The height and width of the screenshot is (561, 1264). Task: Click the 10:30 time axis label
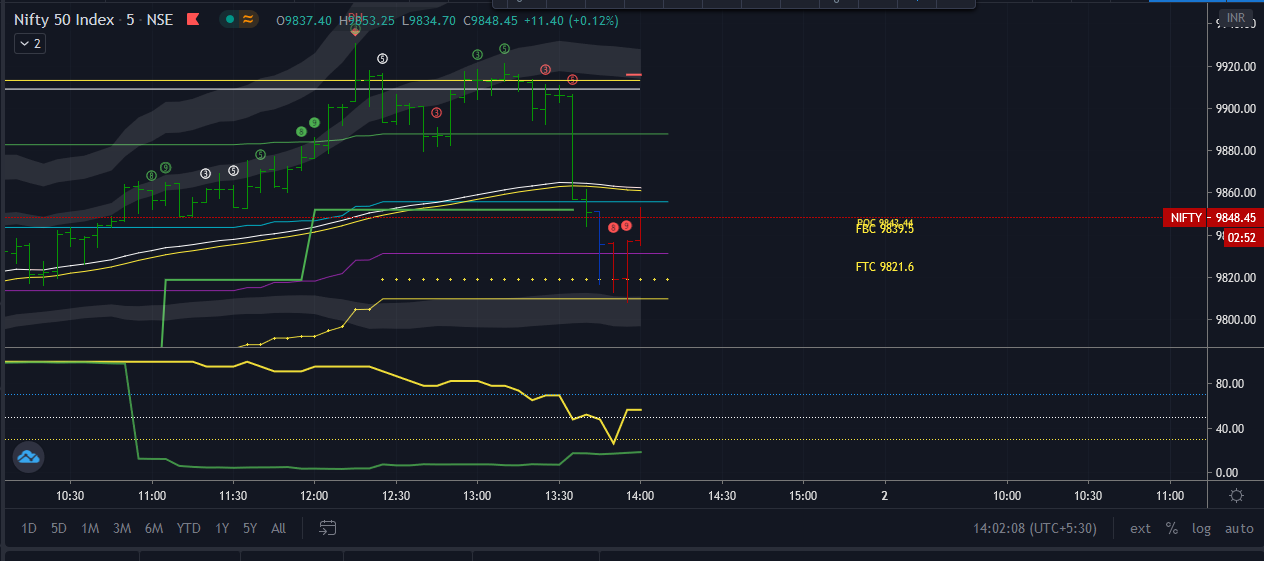click(x=70, y=496)
